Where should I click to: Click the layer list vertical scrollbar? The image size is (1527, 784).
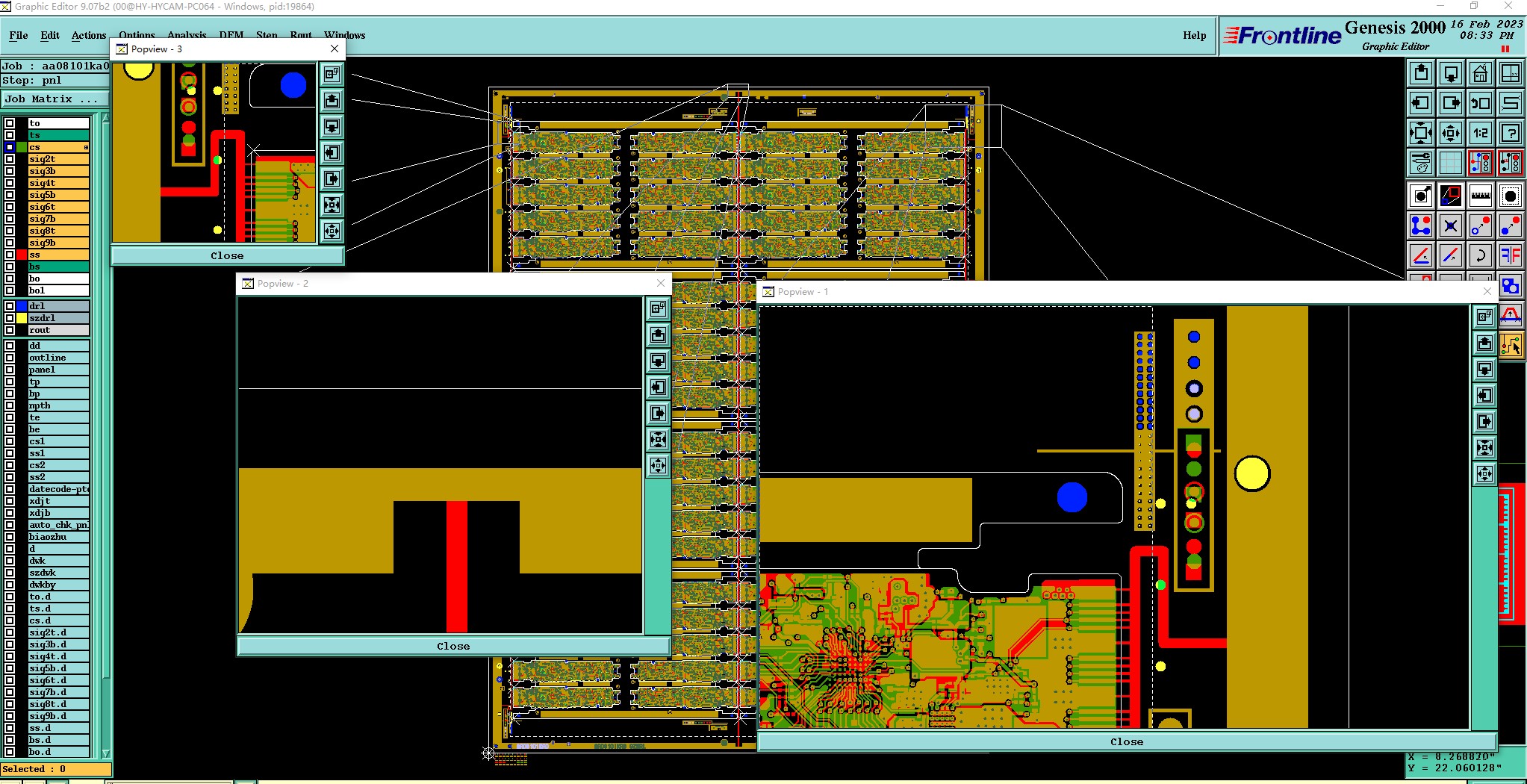(x=105, y=435)
